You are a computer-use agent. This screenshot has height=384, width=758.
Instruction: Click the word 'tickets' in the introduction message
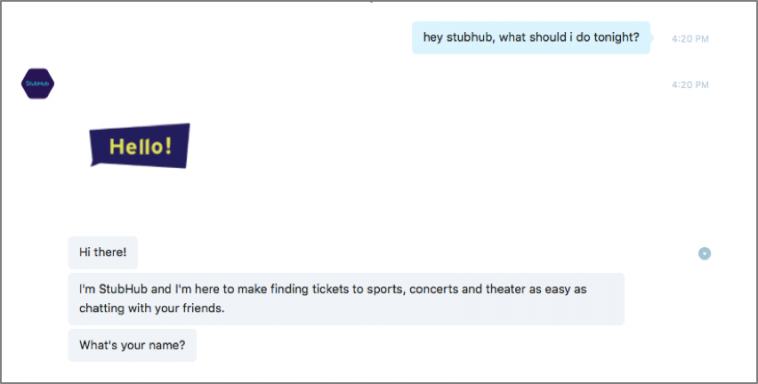[x=331, y=289]
